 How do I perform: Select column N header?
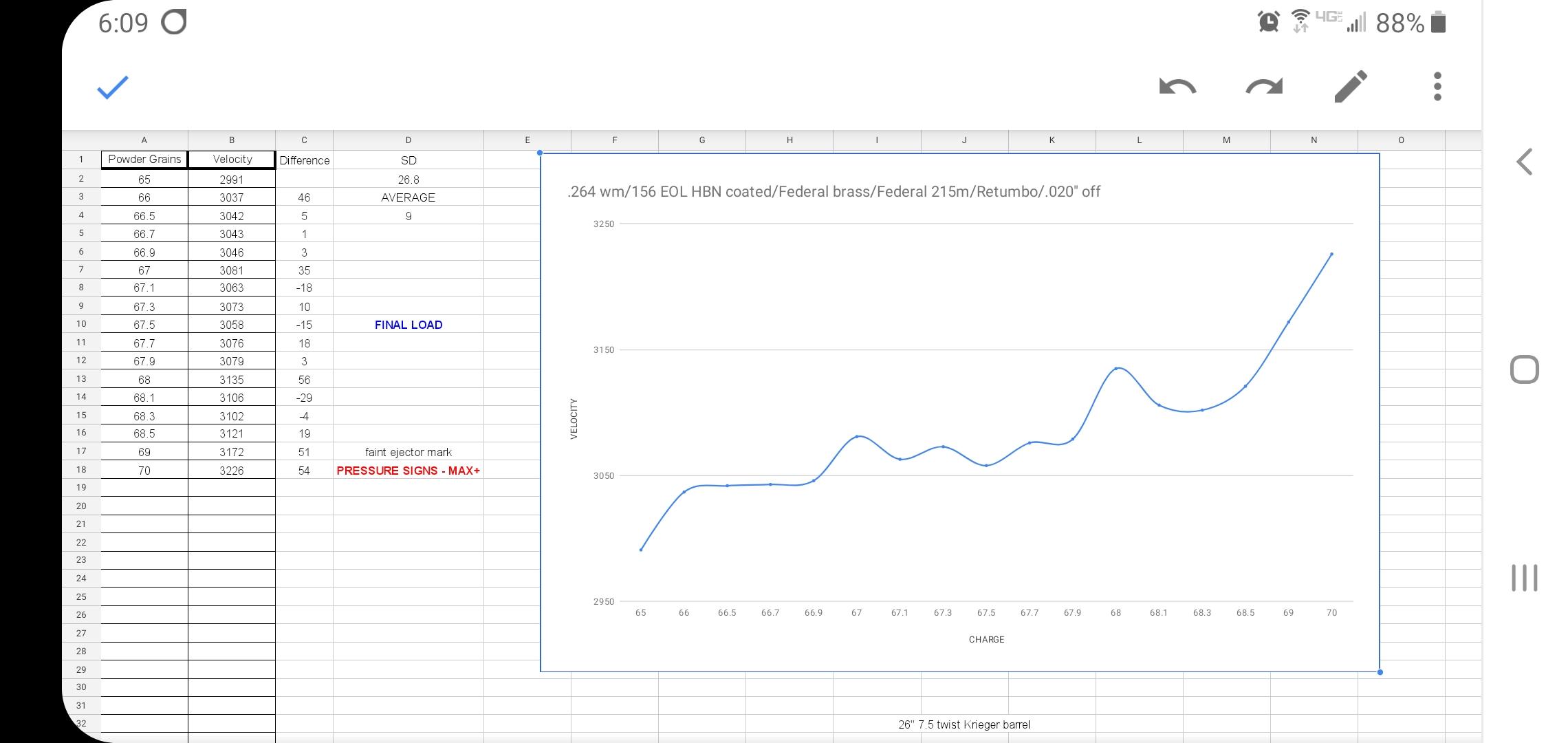pos(1314,140)
